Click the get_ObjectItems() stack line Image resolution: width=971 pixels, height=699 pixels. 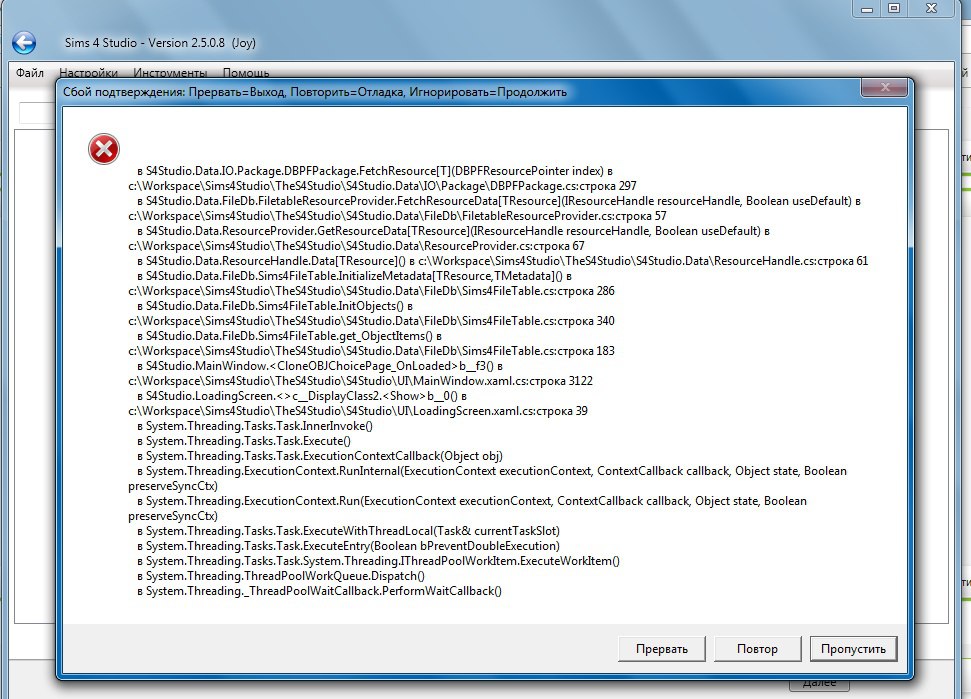point(289,336)
